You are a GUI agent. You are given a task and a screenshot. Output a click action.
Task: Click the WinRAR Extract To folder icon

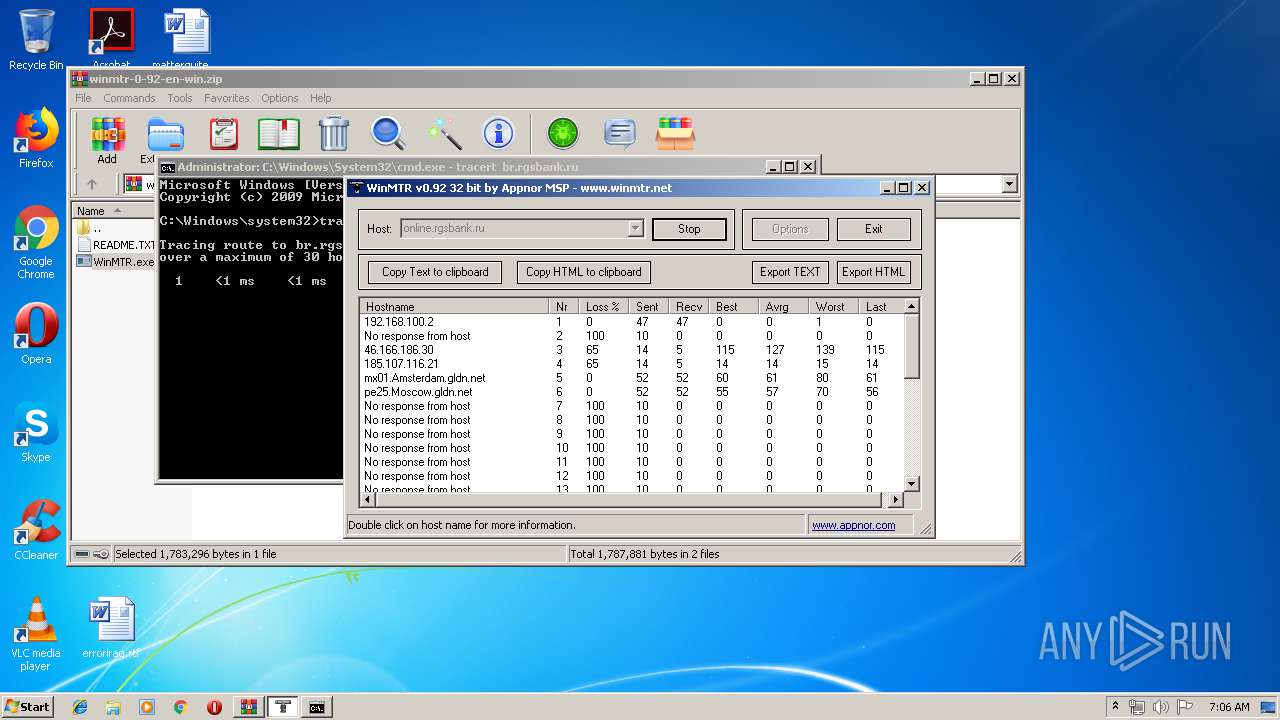[165, 134]
